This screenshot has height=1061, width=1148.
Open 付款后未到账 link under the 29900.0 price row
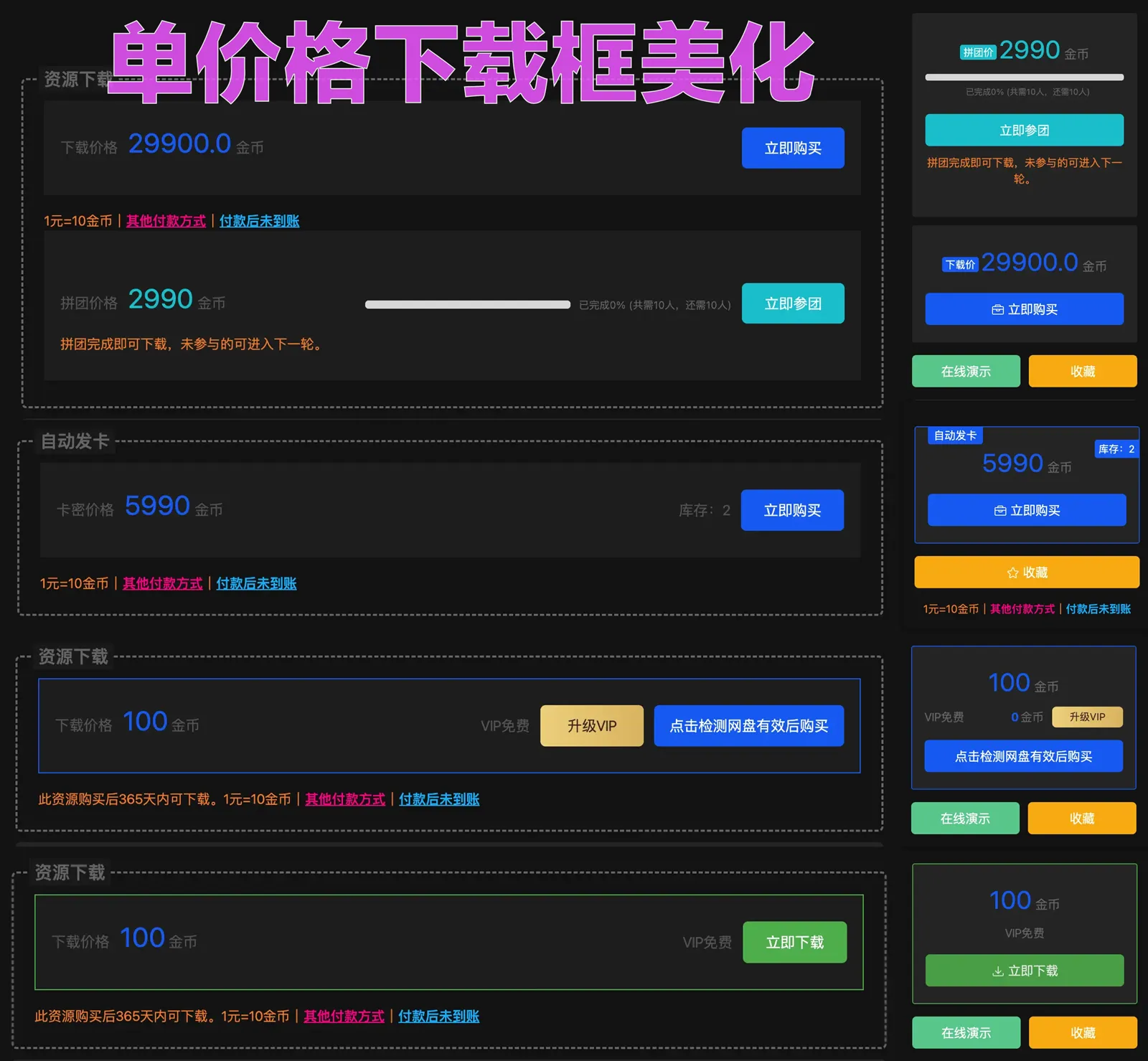[x=259, y=221]
